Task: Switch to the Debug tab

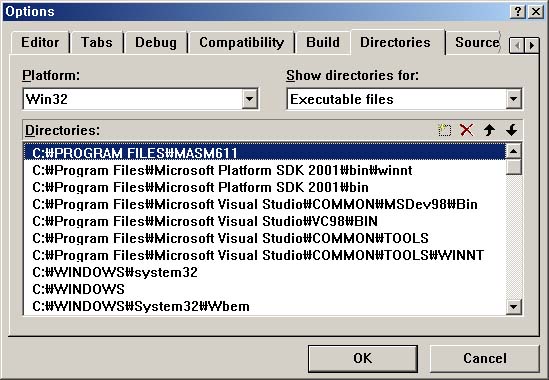Action: click(156, 43)
